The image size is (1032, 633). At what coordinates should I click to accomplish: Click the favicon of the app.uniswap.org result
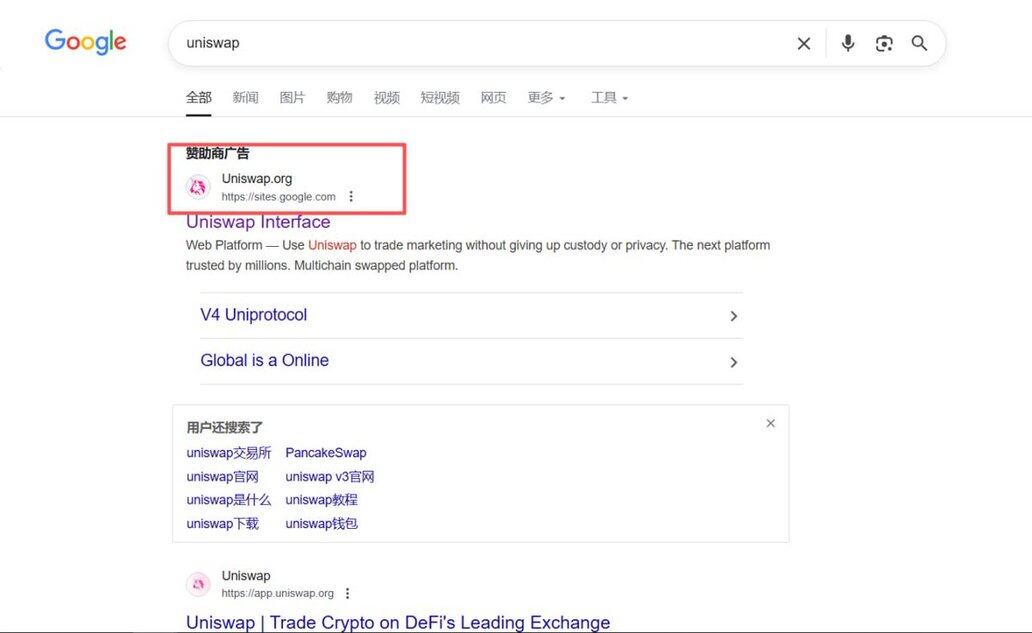pos(198,584)
